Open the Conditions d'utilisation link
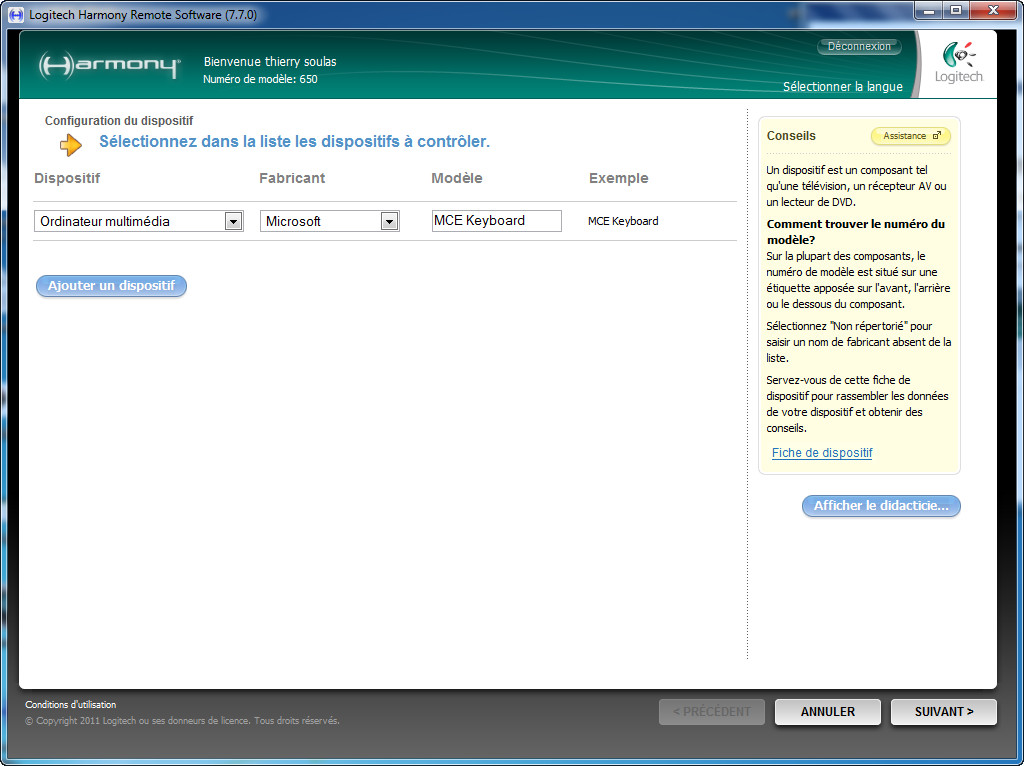 (70, 705)
